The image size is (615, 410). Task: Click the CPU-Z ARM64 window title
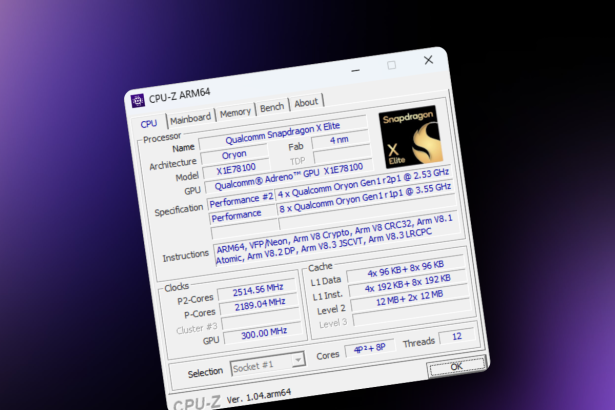click(180, 95)
